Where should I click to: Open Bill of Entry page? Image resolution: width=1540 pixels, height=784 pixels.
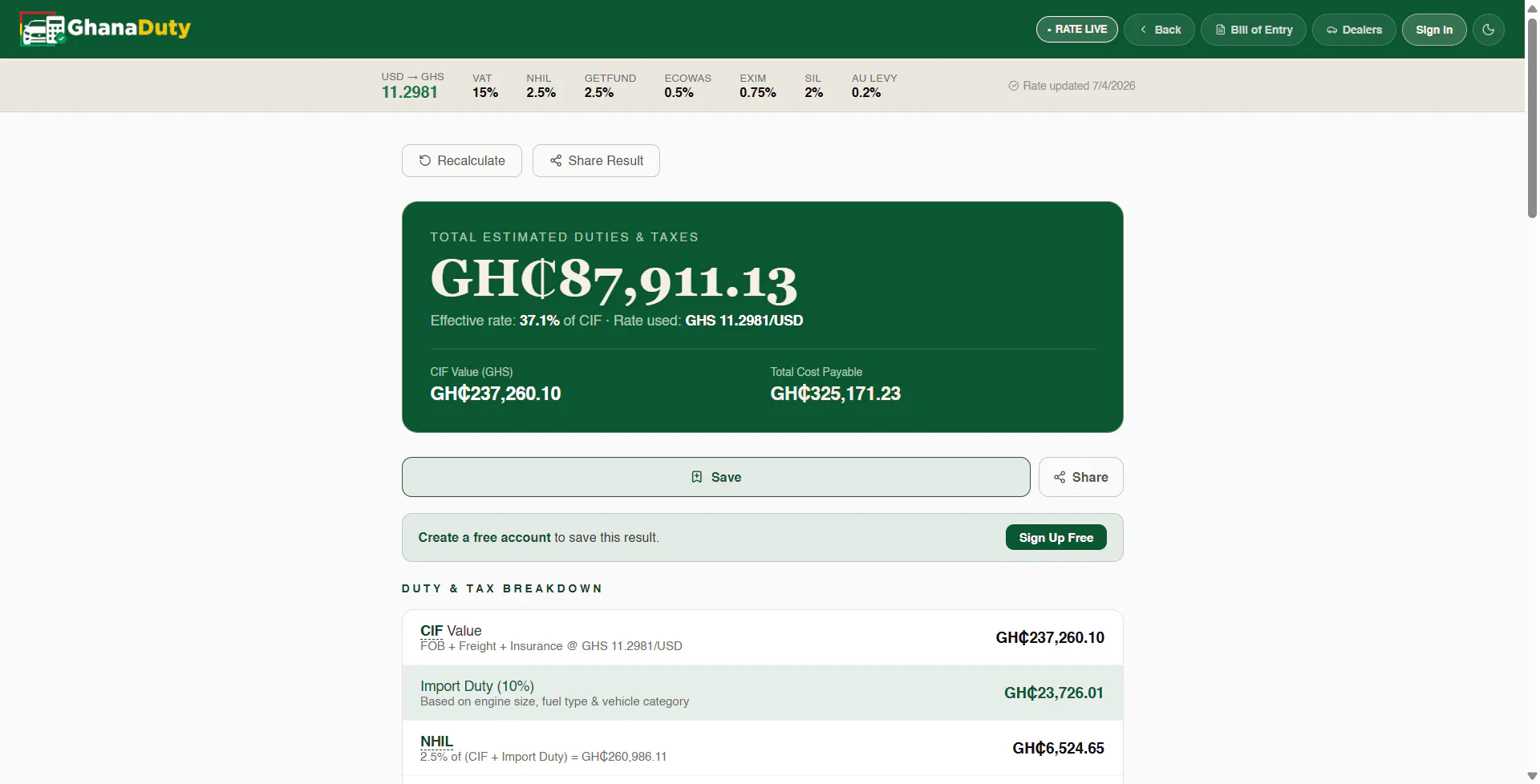click(1254, 30)
